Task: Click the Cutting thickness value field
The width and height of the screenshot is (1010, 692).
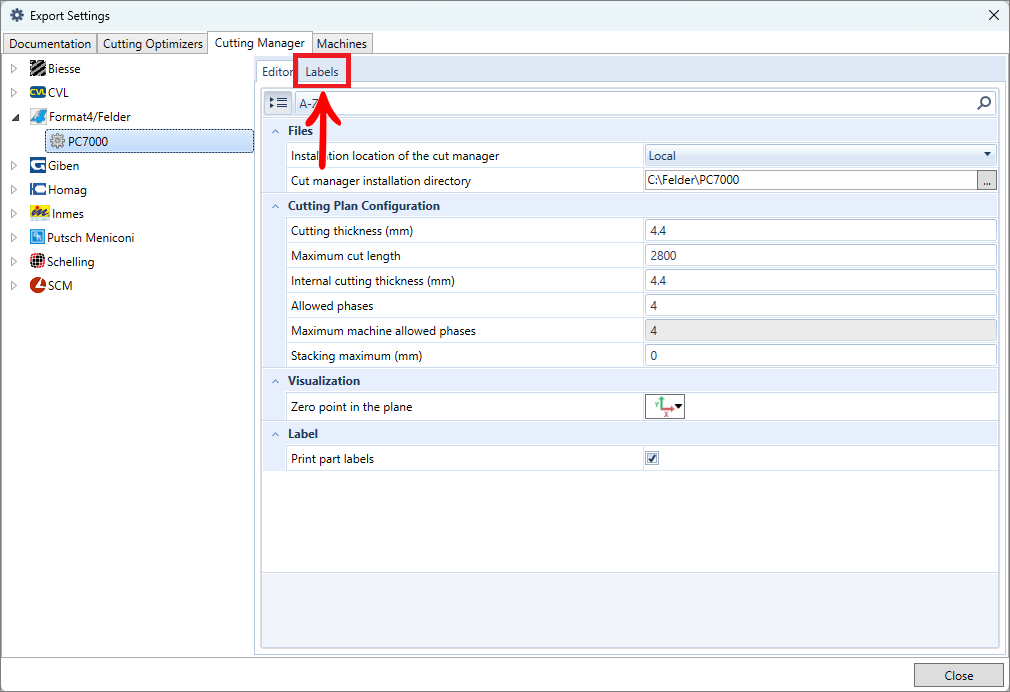Action: 821,231
